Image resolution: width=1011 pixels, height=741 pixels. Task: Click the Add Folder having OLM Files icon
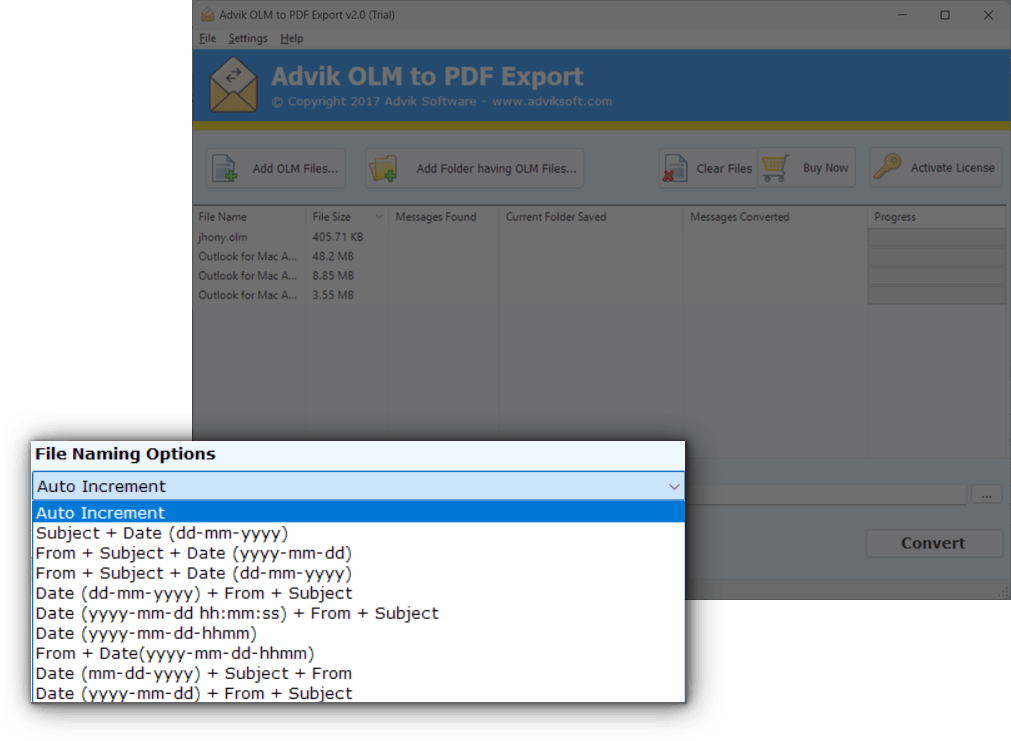point(383,168)
